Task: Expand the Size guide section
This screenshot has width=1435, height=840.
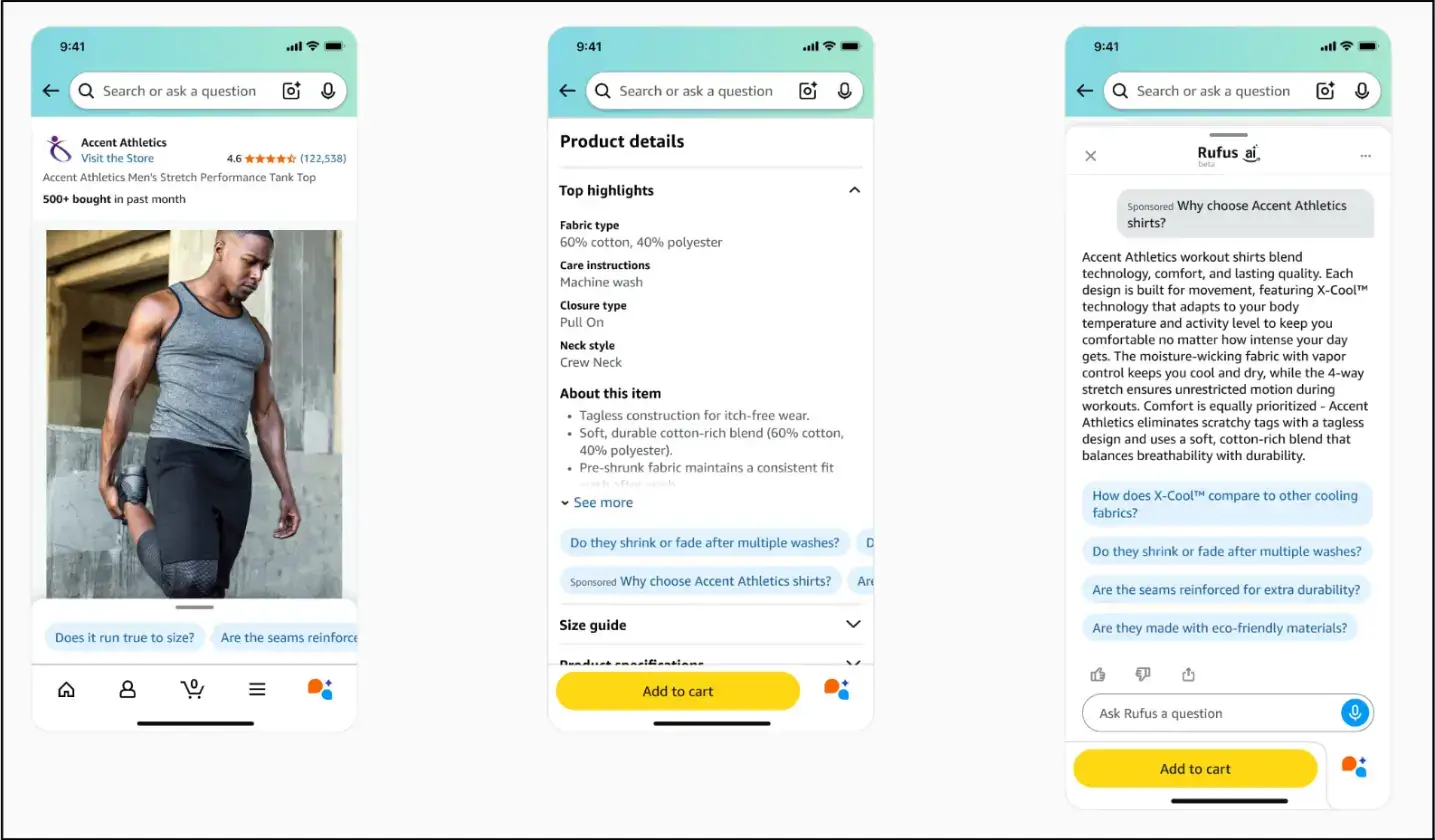Action: pyautogui.click(x=853, y=624)
